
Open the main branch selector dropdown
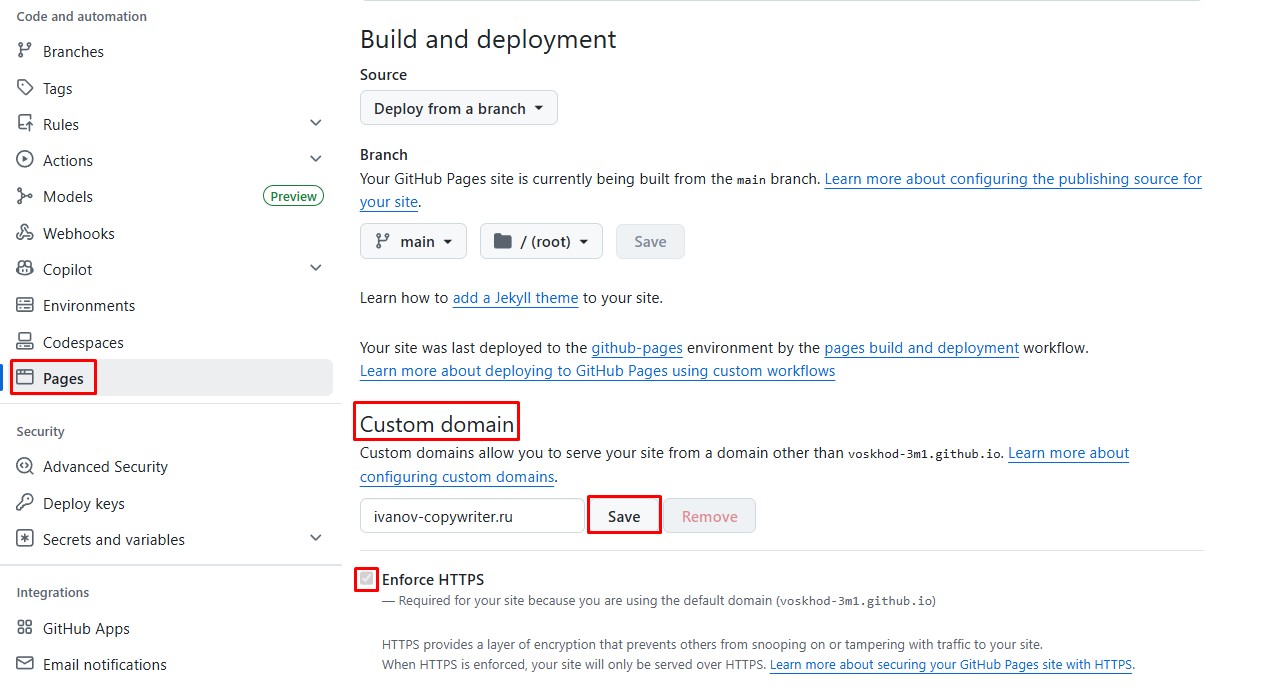pos(413,241)
